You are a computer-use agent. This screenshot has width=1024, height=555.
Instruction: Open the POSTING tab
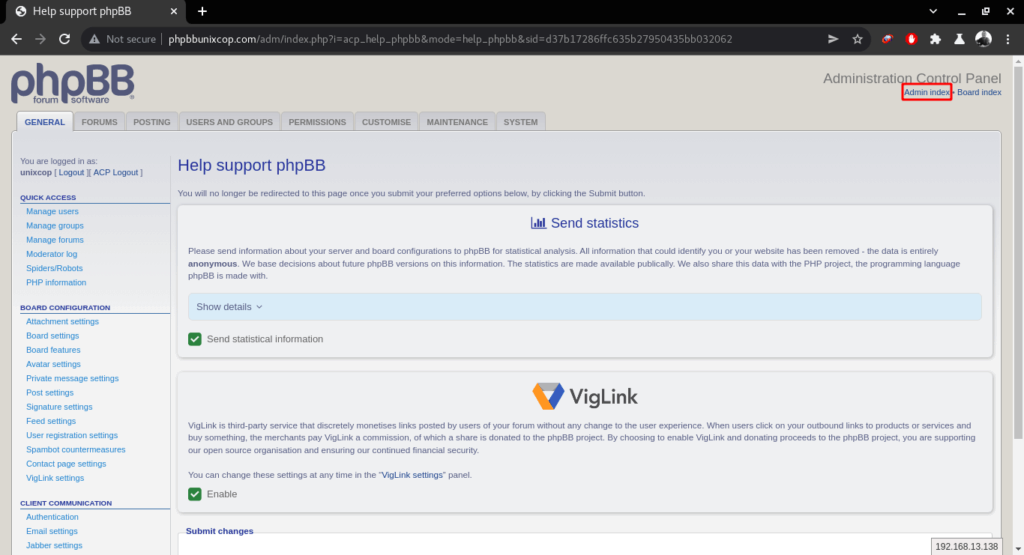point(152,122)
